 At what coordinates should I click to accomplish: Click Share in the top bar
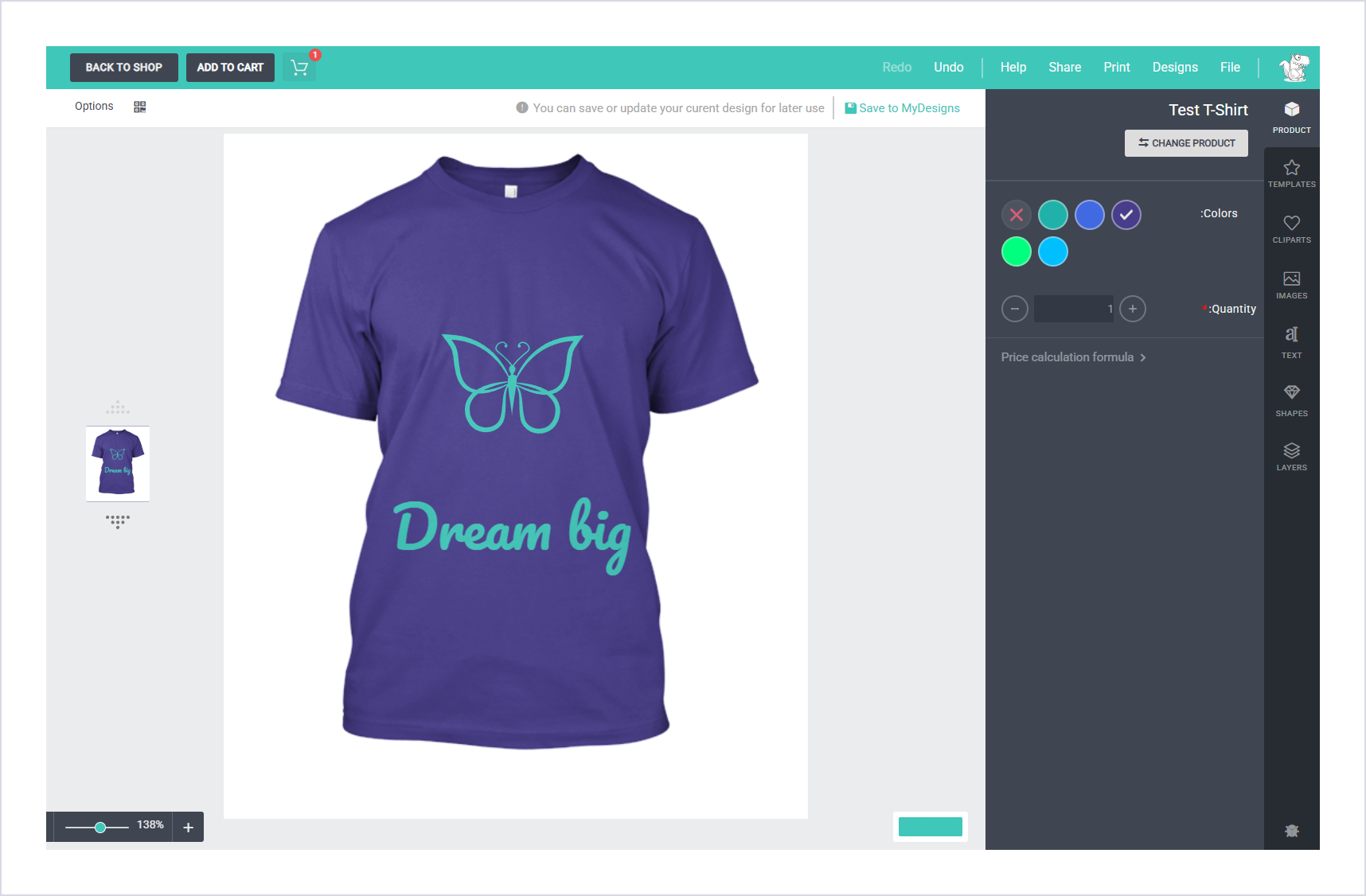[x=1064, y=68]
